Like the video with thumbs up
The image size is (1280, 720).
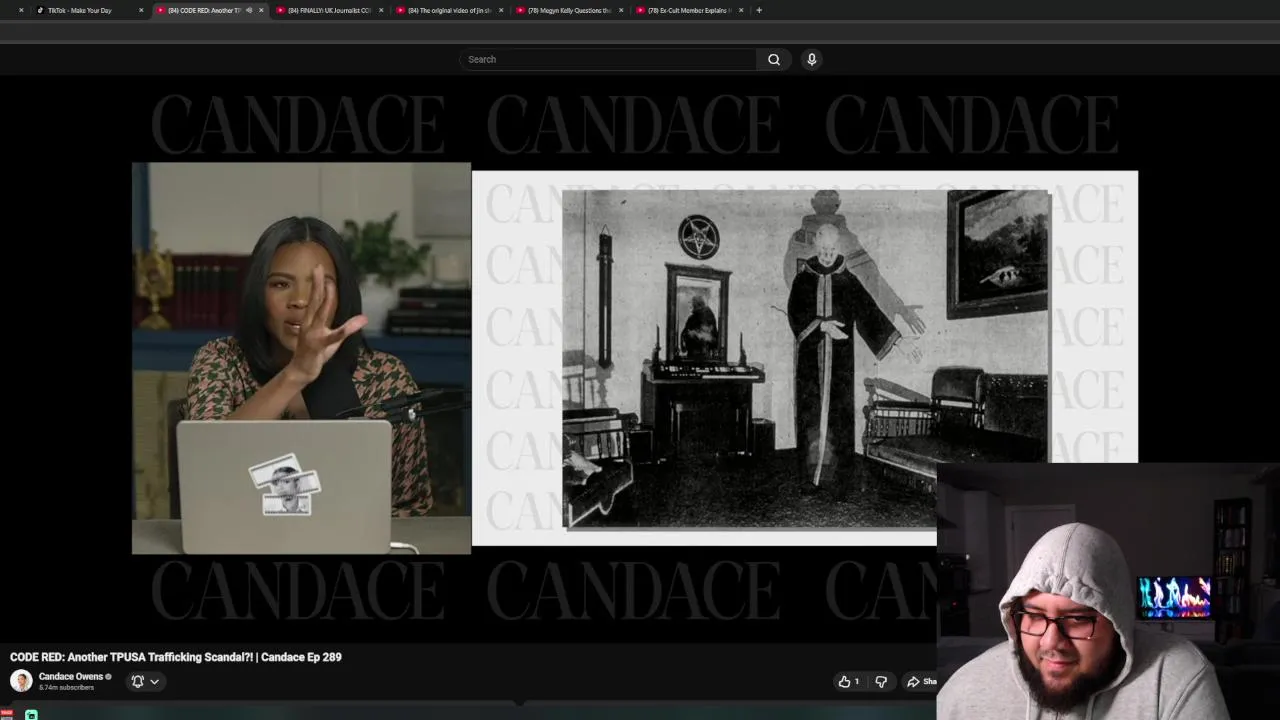tap(850, 681)
